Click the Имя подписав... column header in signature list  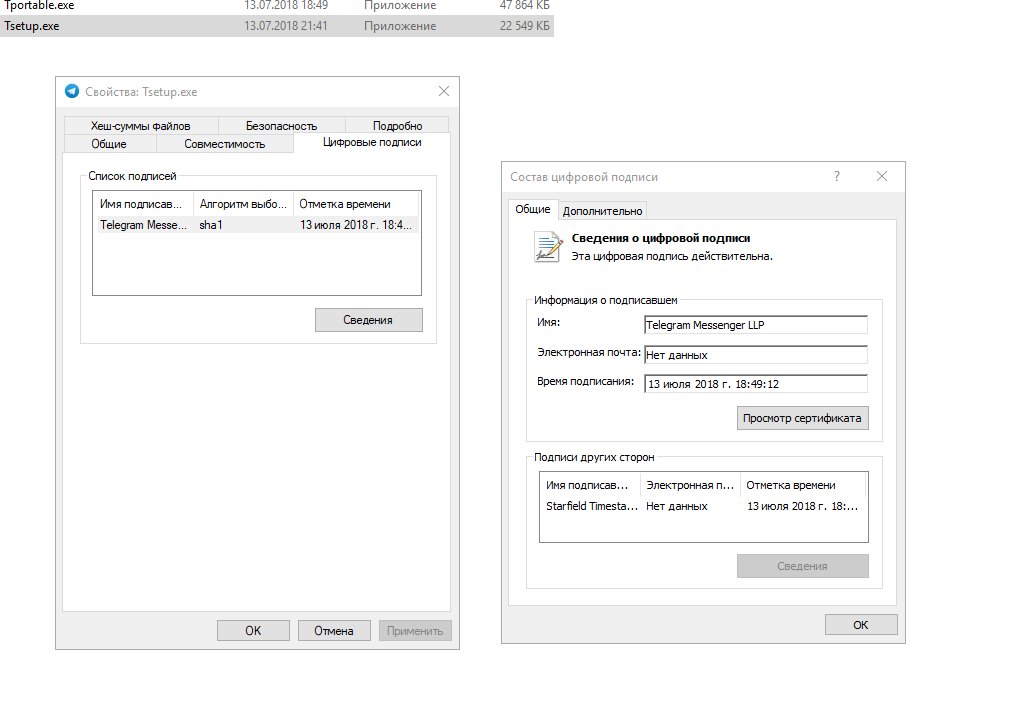tap(143, 204)
